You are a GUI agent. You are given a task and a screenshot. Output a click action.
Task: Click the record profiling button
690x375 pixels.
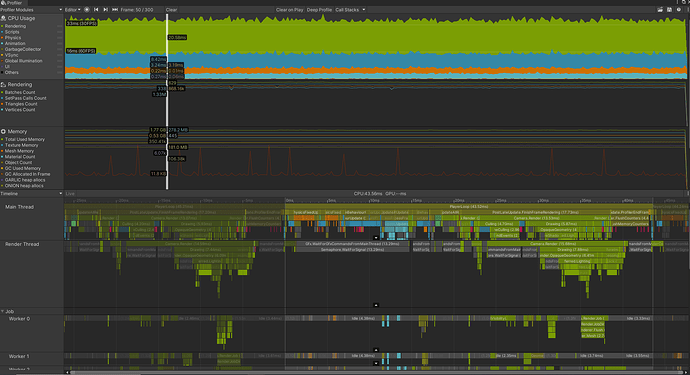[x=87, y=10]
